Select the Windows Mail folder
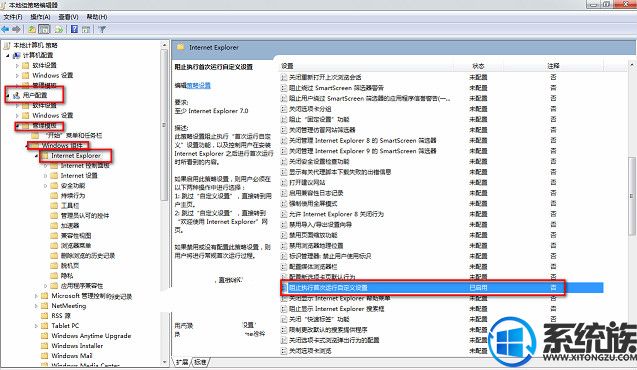Viewport: 637px width, 370px height. pos(72,356)
